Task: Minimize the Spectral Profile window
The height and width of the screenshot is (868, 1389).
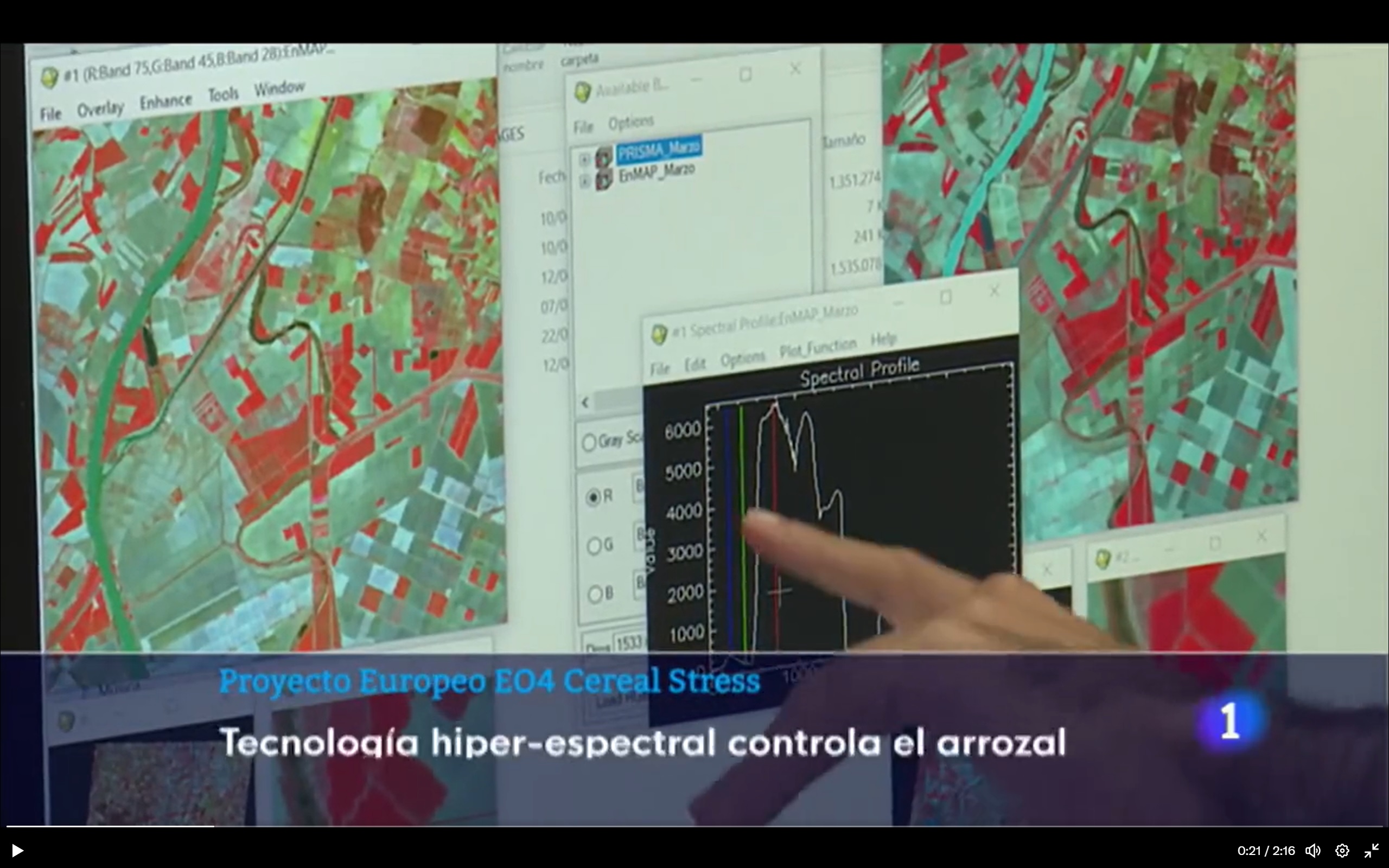Action: 899,303
